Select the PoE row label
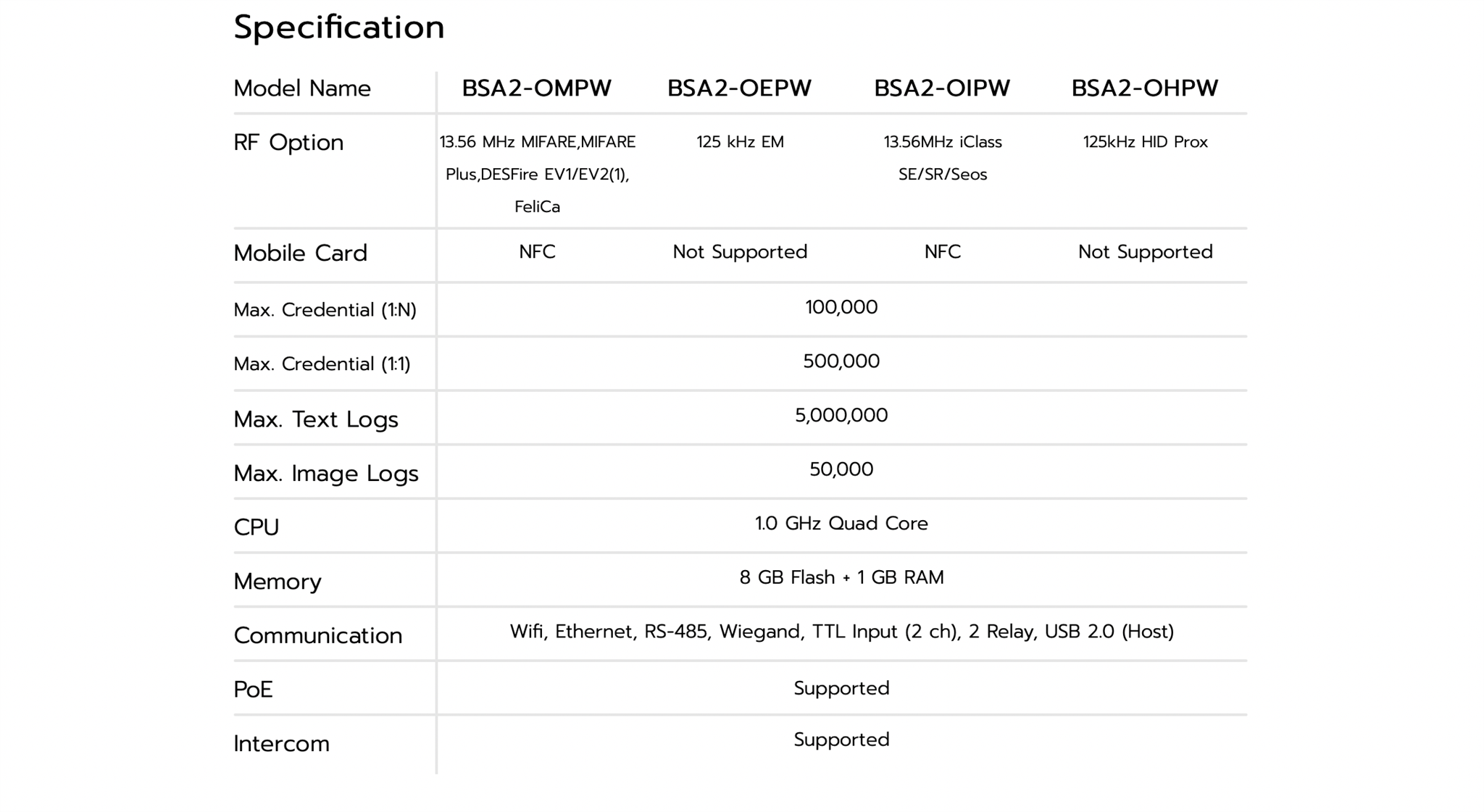This screenshot has width=1484, height=812. 253,690
